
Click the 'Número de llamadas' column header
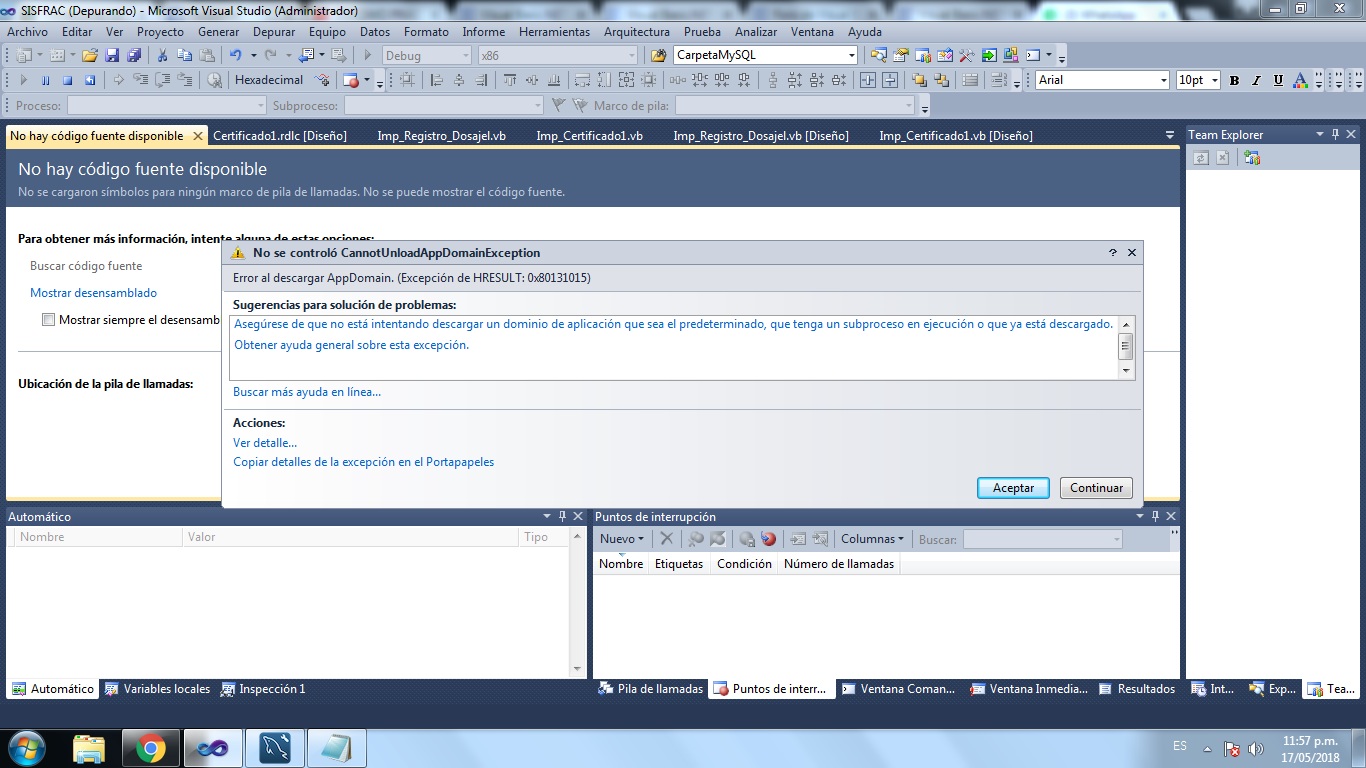tap(838, 564)
